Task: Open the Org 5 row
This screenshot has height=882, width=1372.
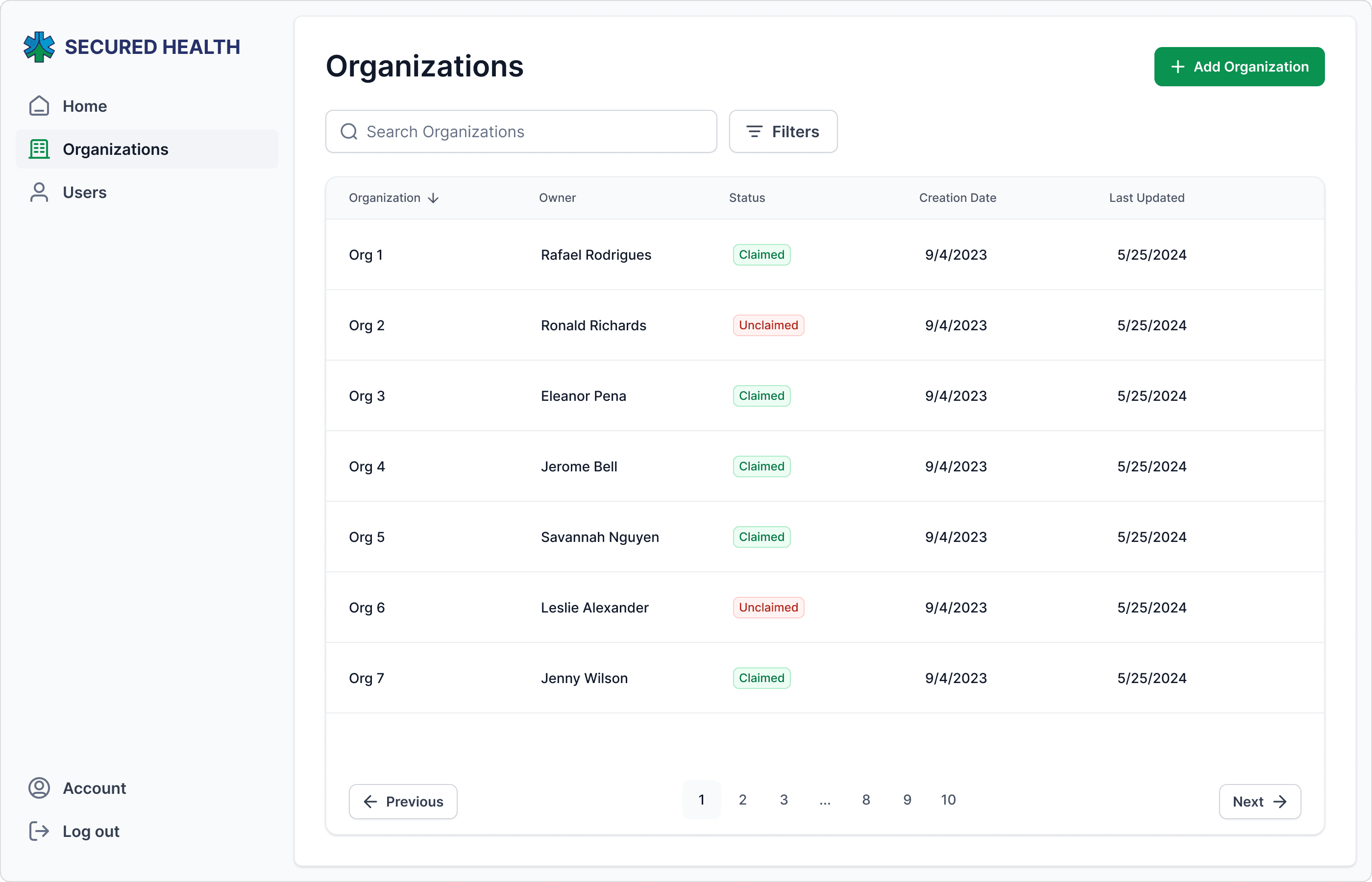Action: point(825,537)
